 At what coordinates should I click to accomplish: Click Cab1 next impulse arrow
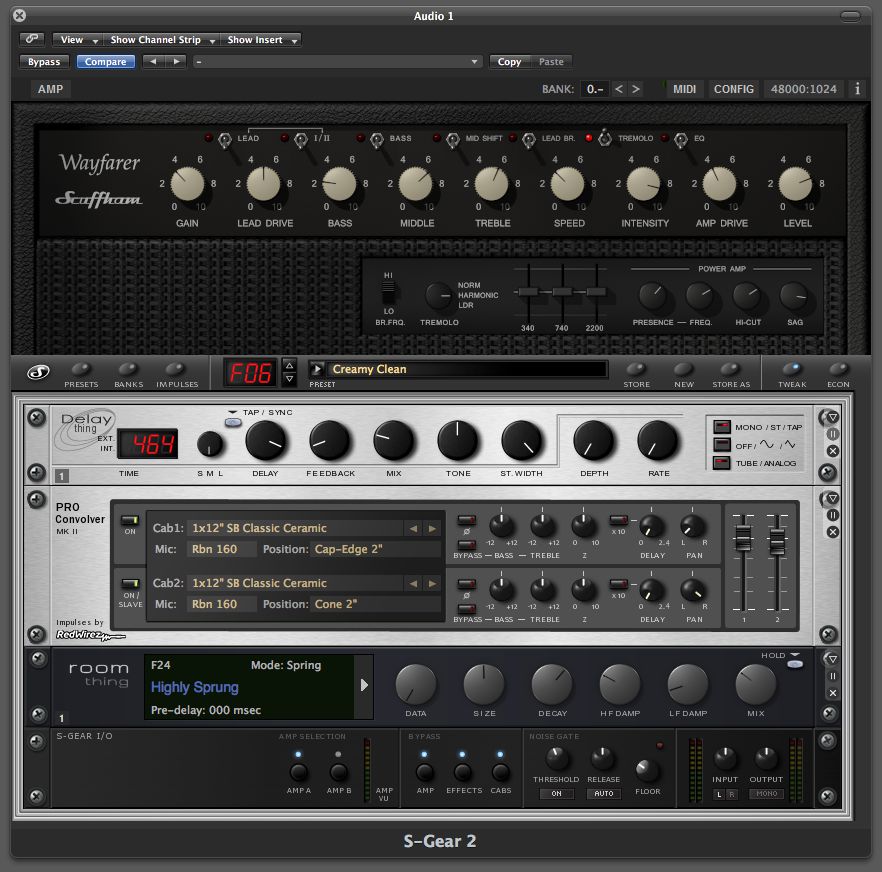[432, 528]
